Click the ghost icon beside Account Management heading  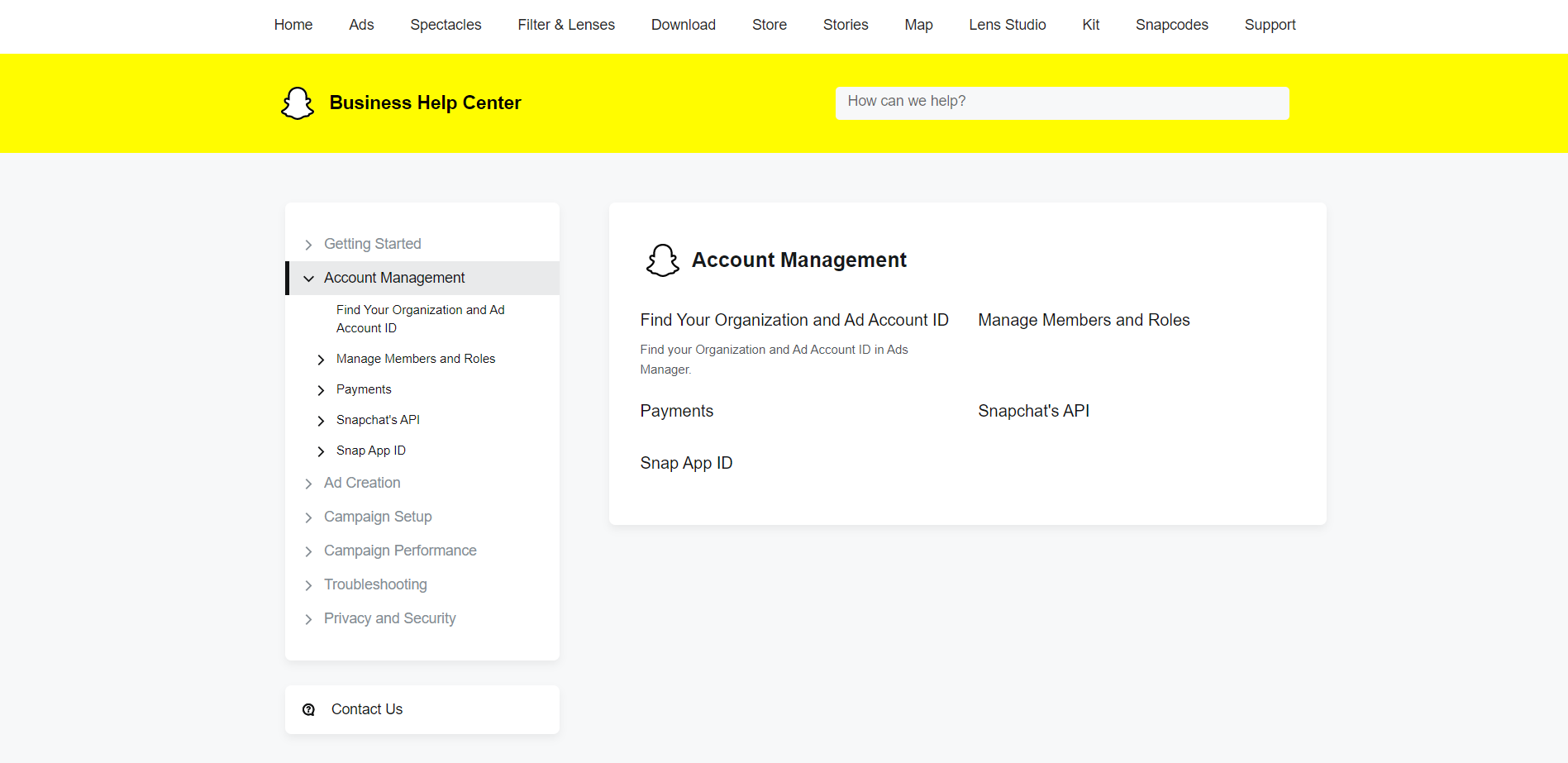click(x=663, y=260)
